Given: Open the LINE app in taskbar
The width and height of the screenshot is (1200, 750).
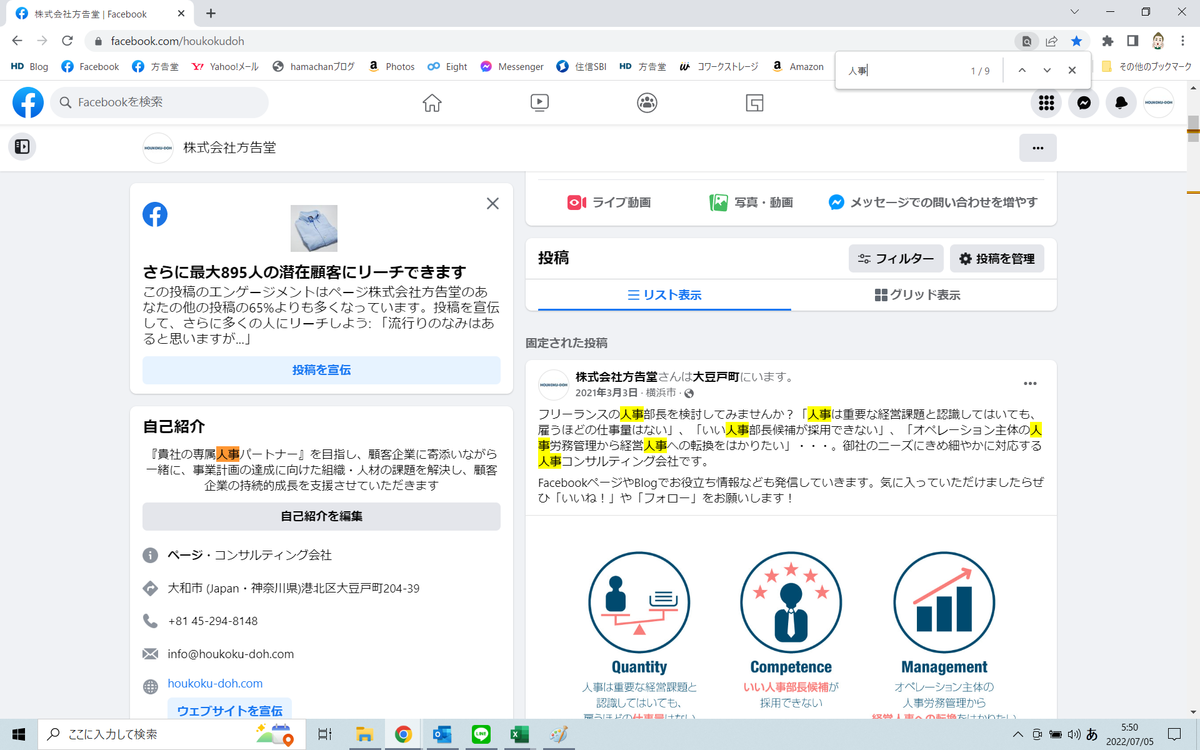Looking at the screenshot, I should pyautogui.click(x=481, y=734).
